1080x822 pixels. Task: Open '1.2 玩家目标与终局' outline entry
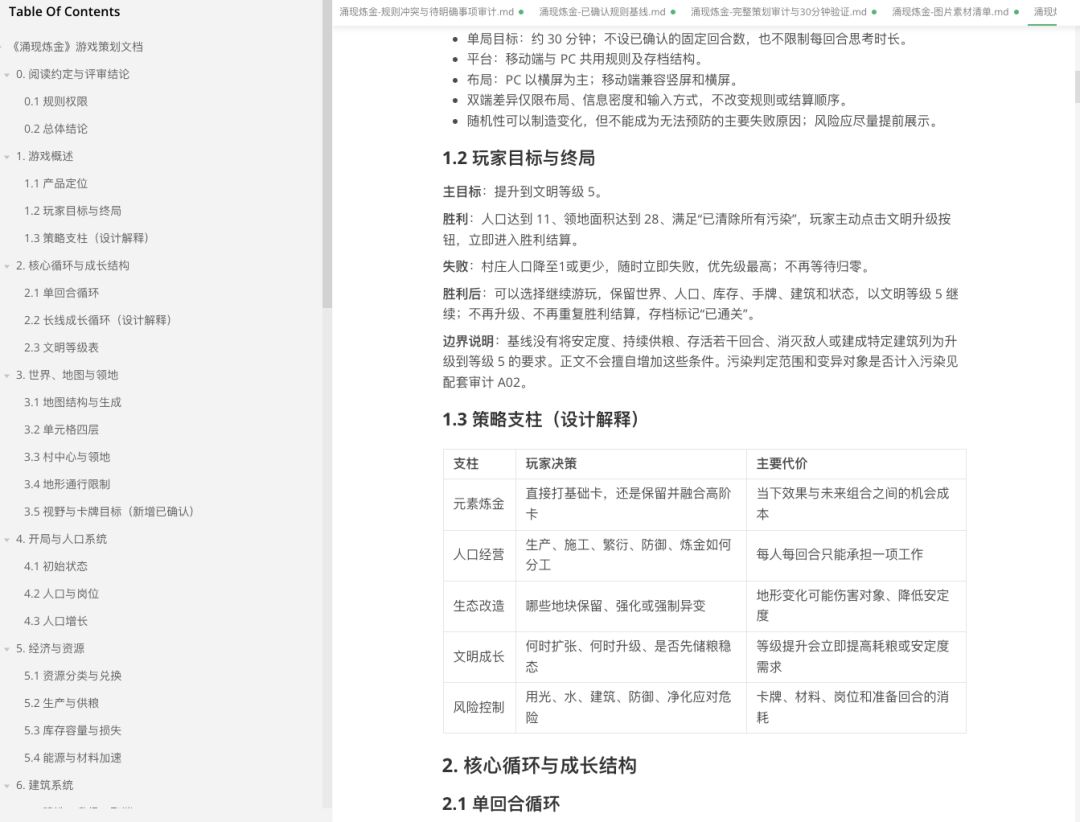coord(72,211)
